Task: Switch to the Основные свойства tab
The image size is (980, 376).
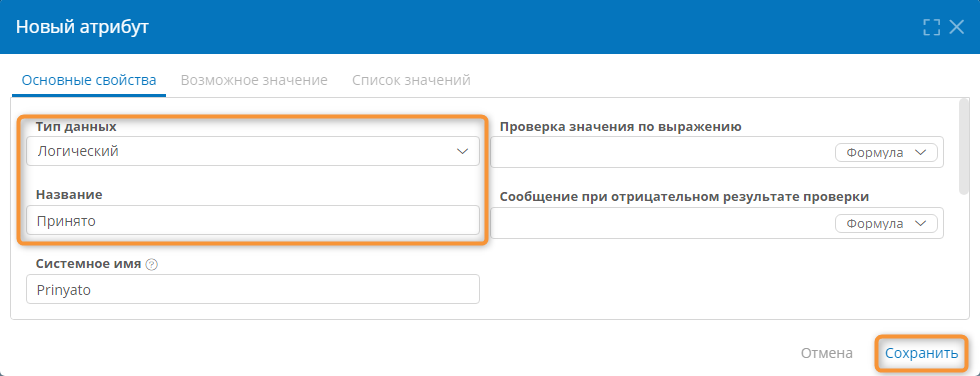Action: (x=89, y=81)
